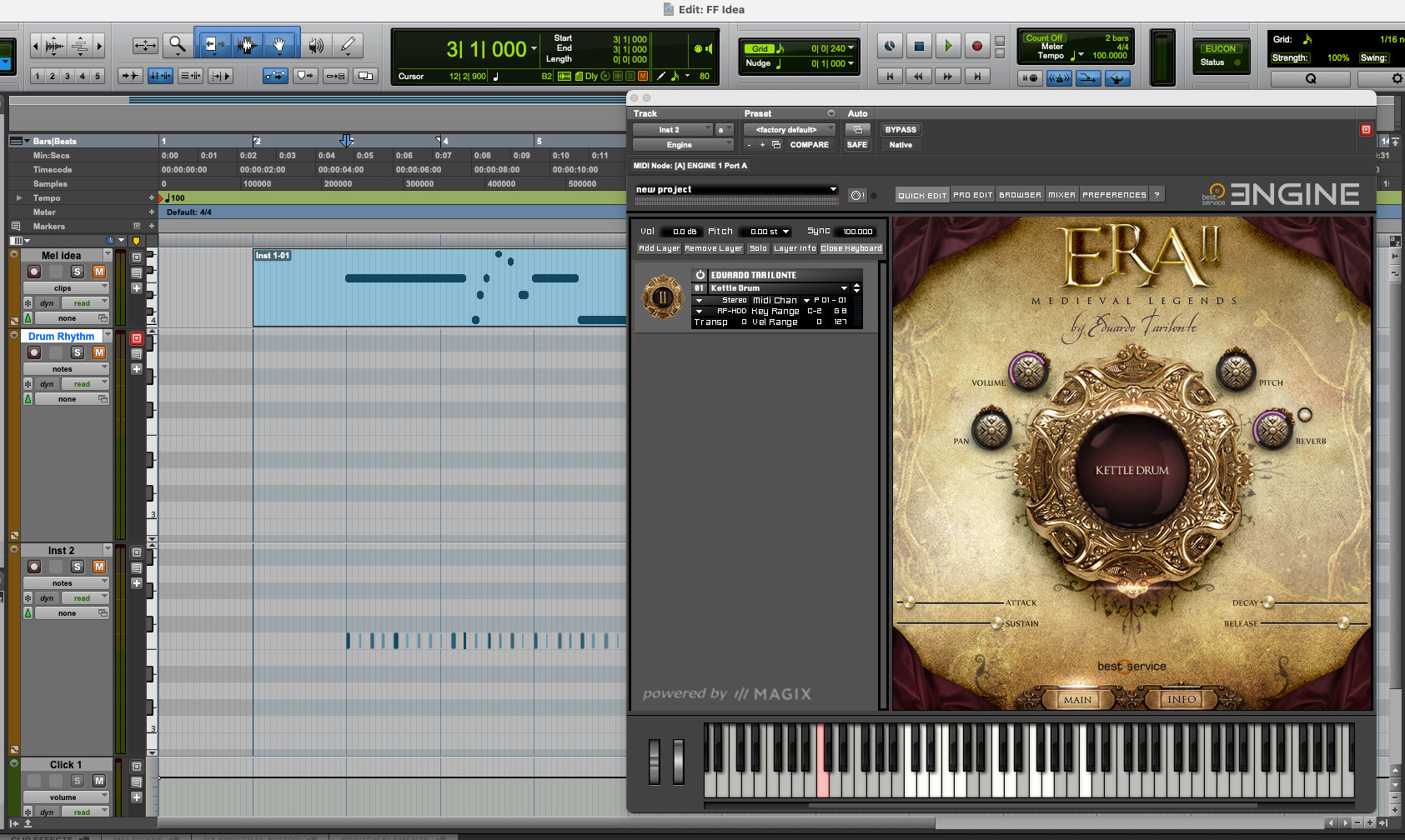
Task: Open Mel idea clips view dropdown
Action: coord(66,288)
